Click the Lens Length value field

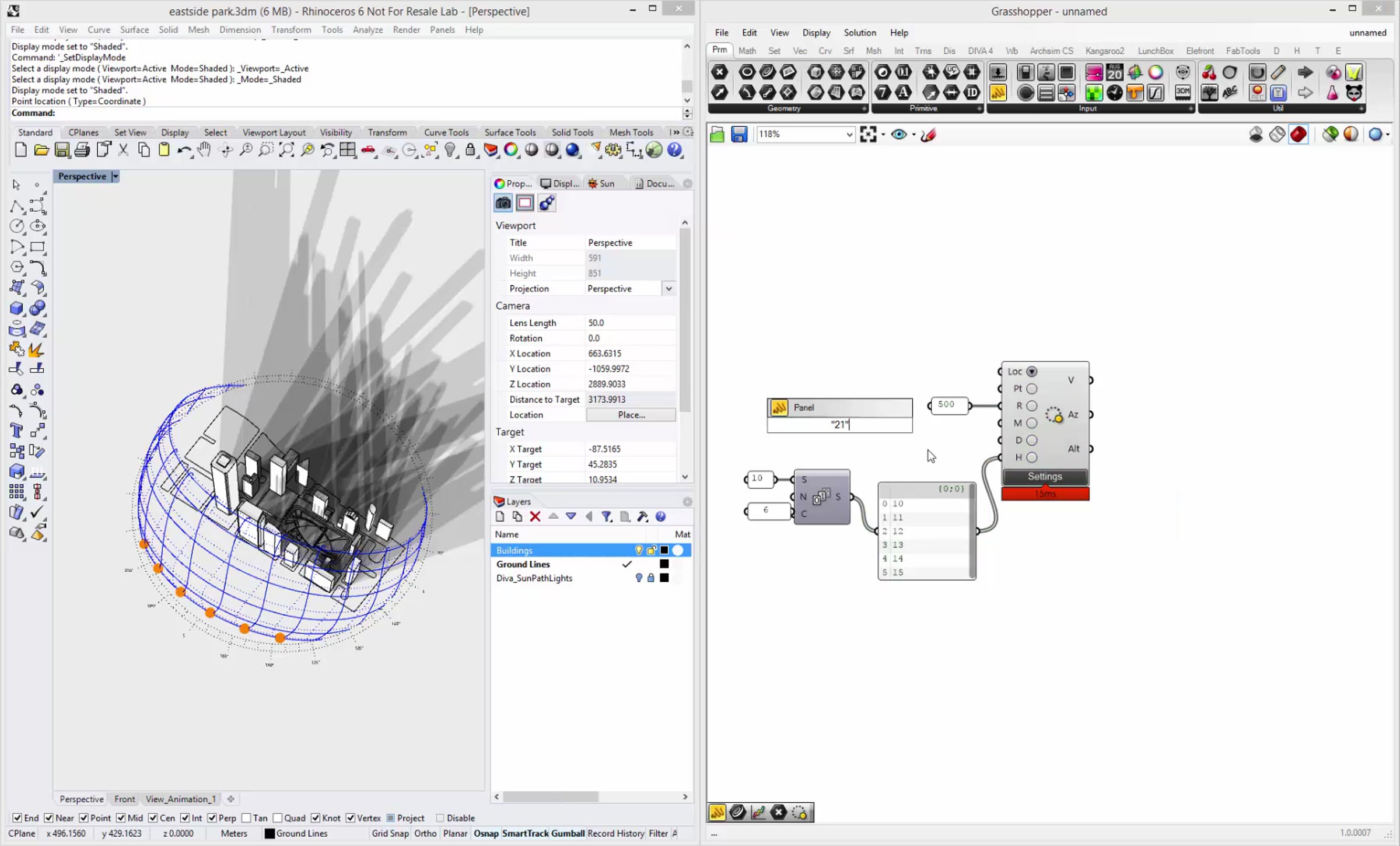[x=630, y=323]
